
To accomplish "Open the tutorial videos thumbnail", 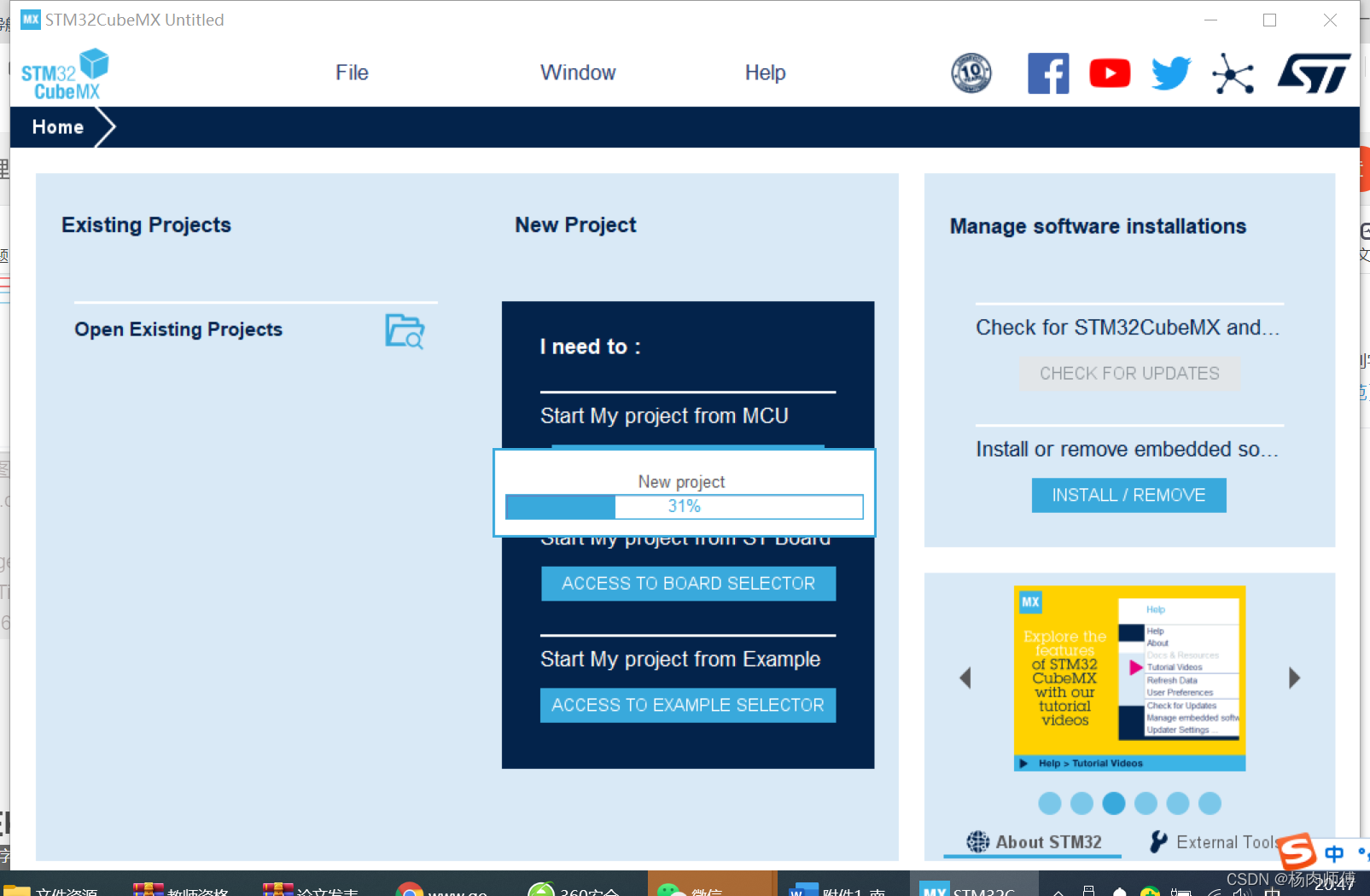I will click(1129, 678).
